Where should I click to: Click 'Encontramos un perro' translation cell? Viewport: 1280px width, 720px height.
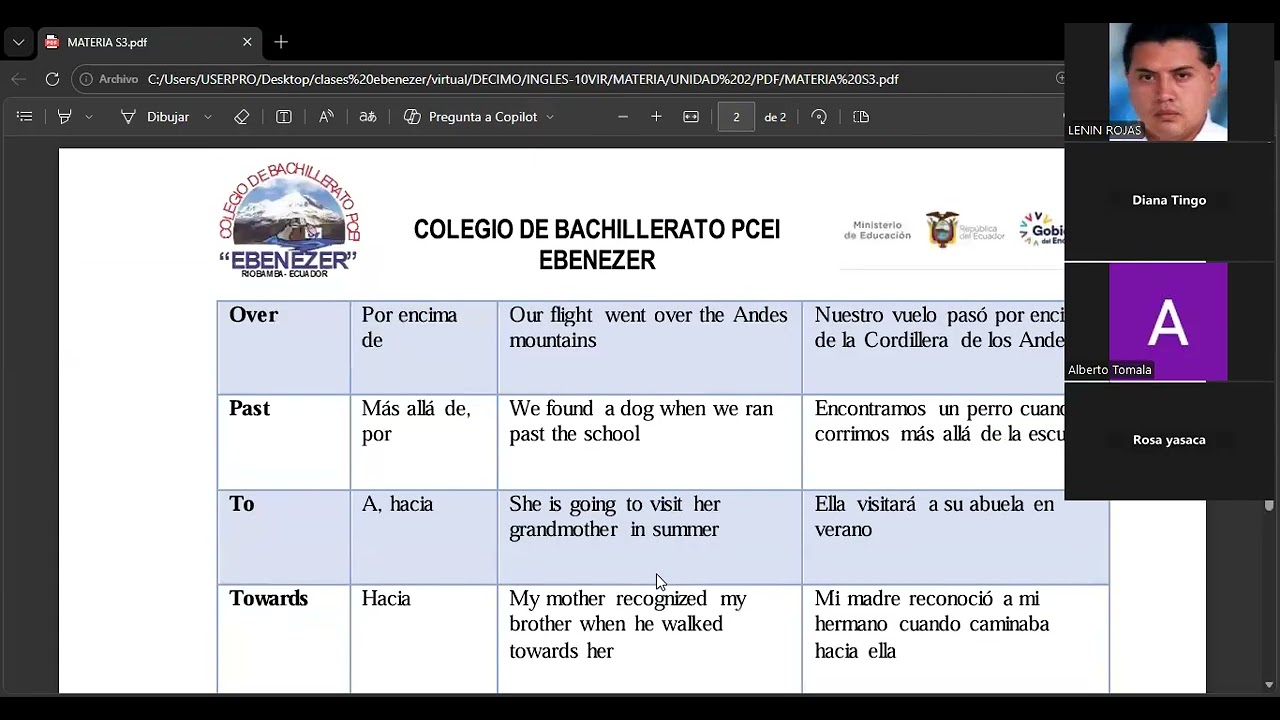934,442
